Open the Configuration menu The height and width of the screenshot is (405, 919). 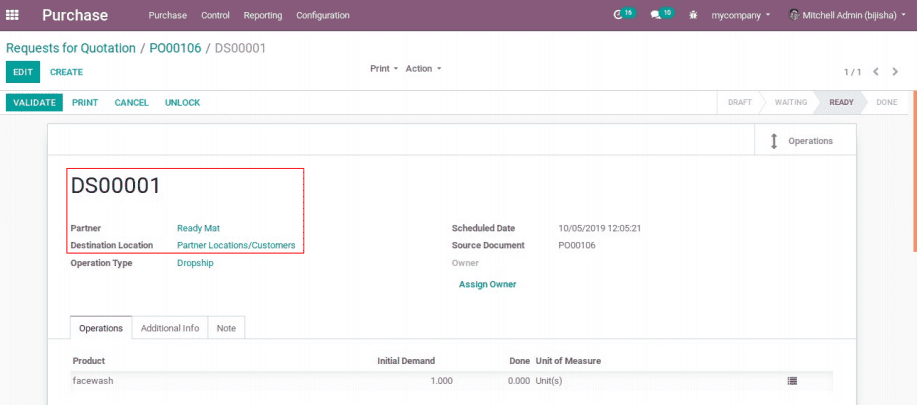pyautogui.click(x=323, y=15)
